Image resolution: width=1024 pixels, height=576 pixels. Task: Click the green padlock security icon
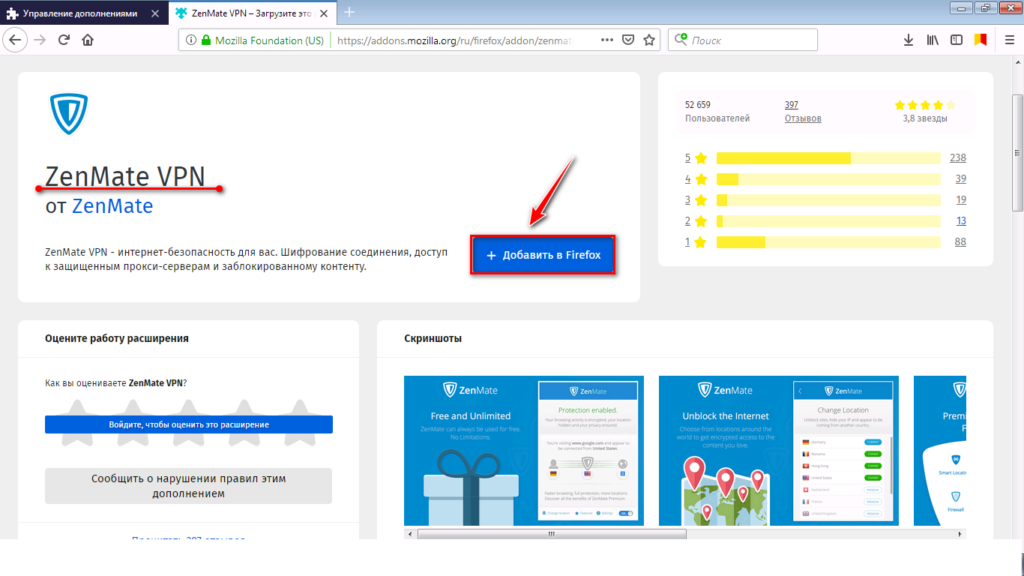[x=206, y=40]
